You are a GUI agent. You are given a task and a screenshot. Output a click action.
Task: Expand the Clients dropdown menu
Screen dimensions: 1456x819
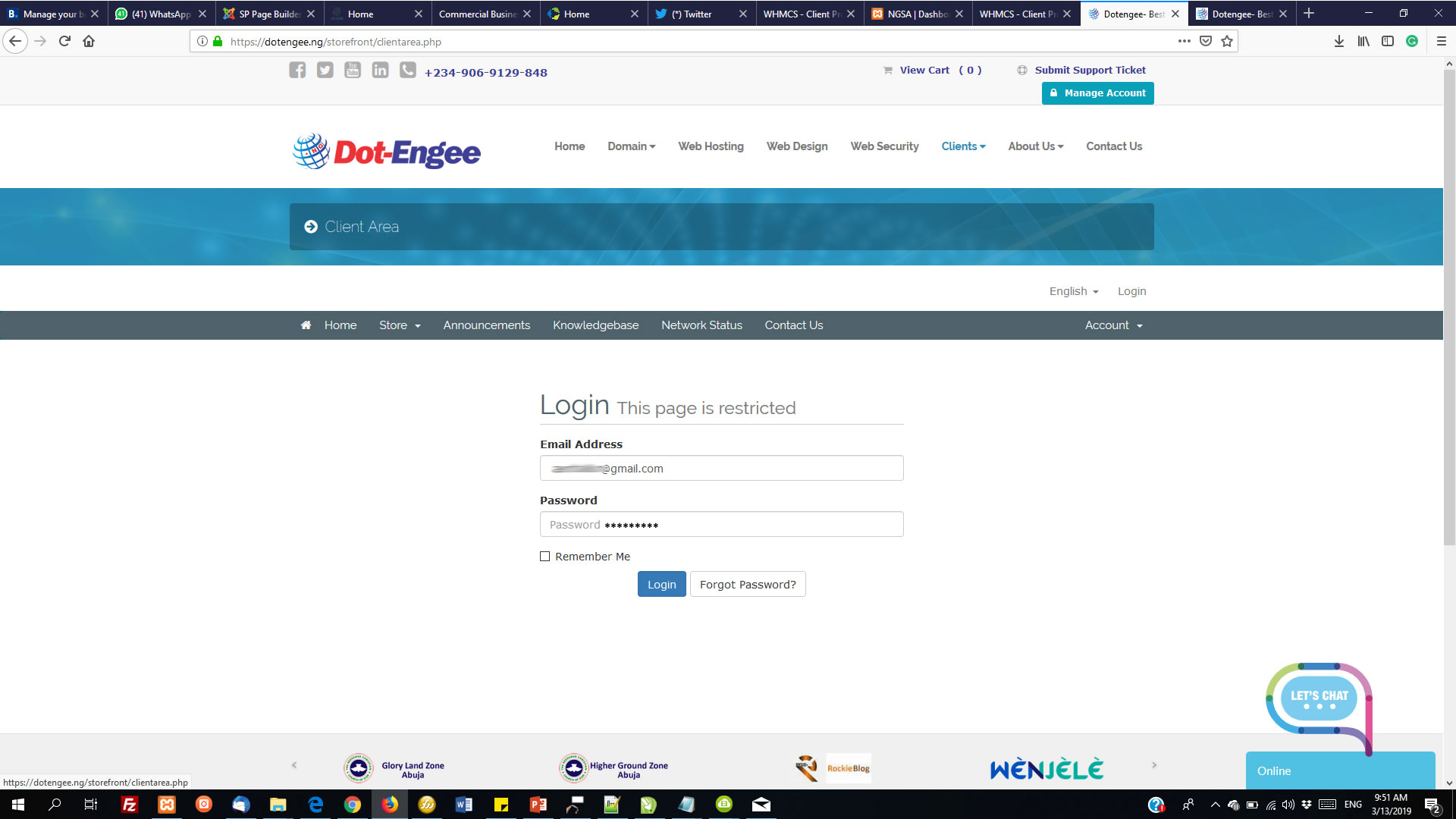point(962,146)
